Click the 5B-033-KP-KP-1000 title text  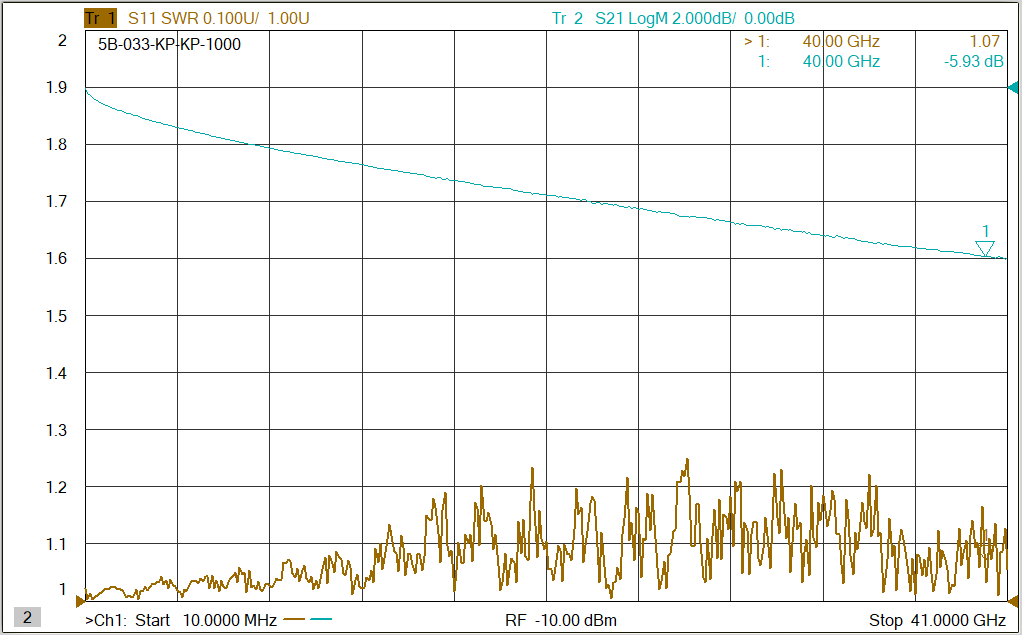tap(169, 44)
